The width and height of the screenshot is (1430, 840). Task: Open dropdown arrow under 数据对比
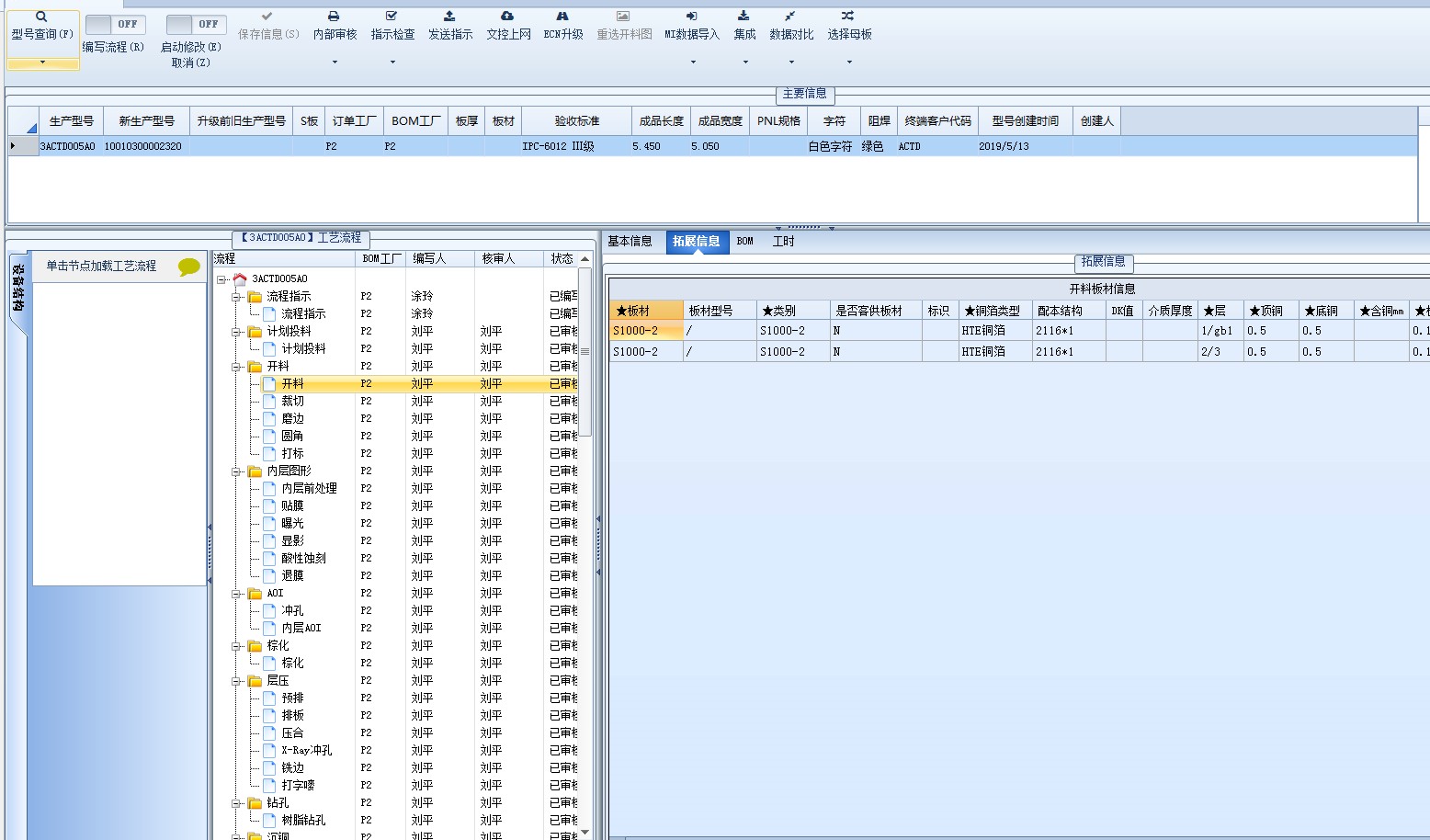[x=791, y=62]
